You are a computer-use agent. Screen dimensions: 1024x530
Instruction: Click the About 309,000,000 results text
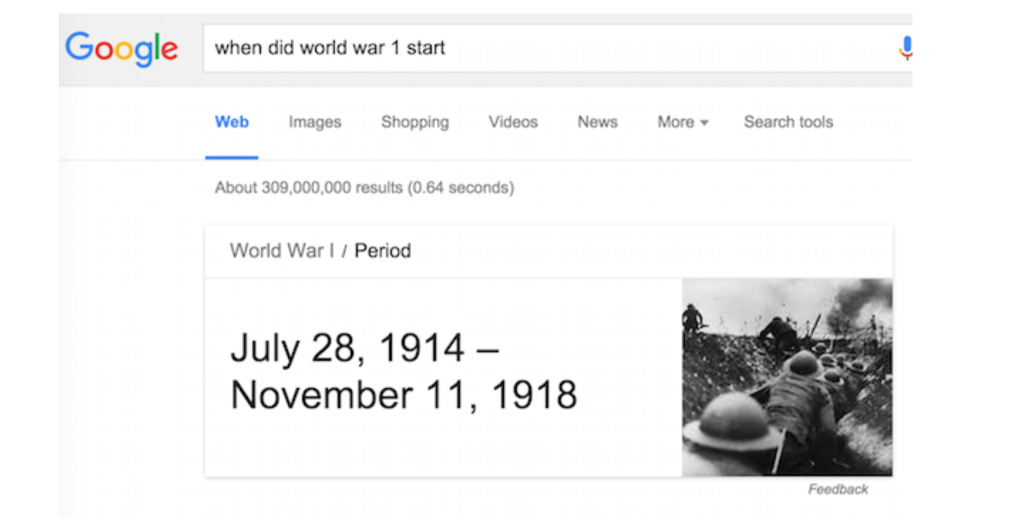(309, 187)
